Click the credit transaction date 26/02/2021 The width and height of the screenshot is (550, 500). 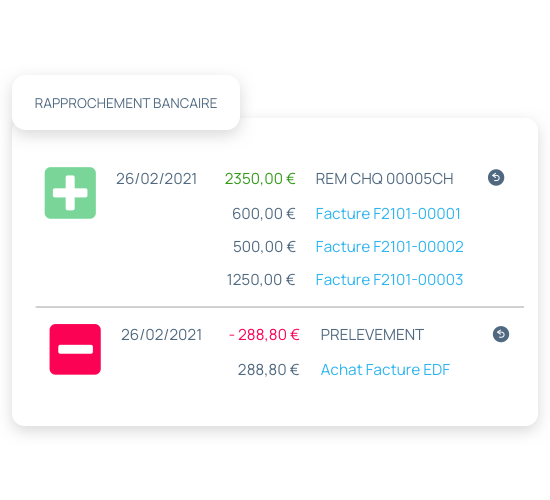click(x=156, y=179)
